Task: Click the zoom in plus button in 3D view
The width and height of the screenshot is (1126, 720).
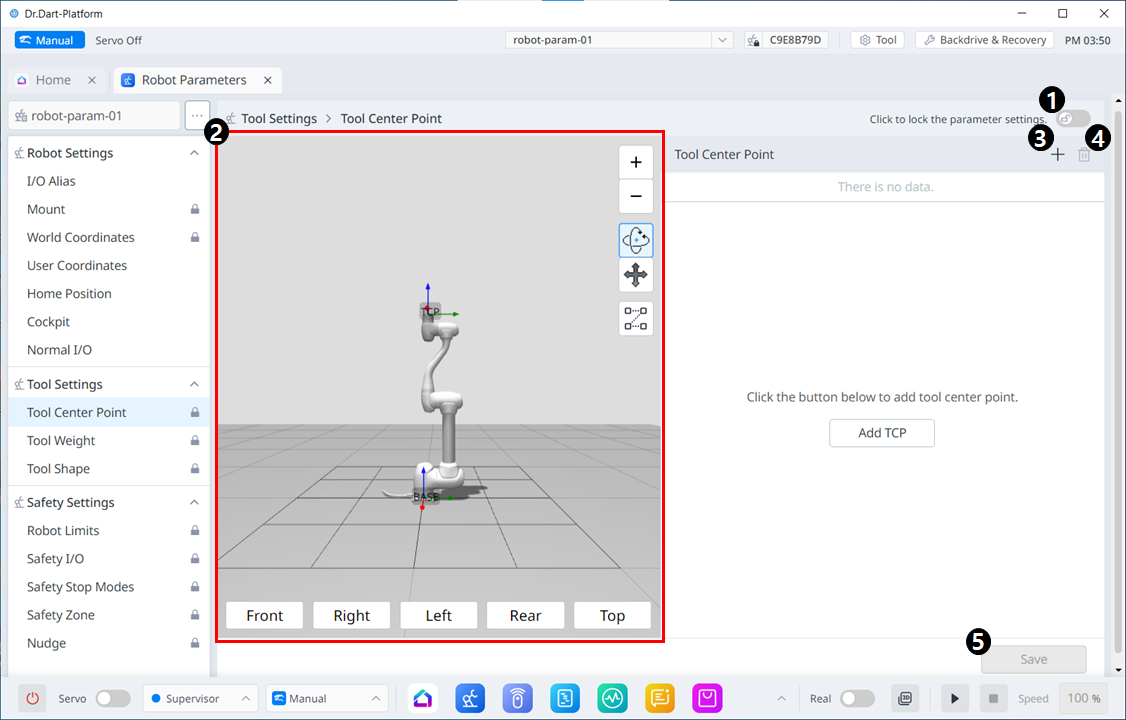Action: 636,162
